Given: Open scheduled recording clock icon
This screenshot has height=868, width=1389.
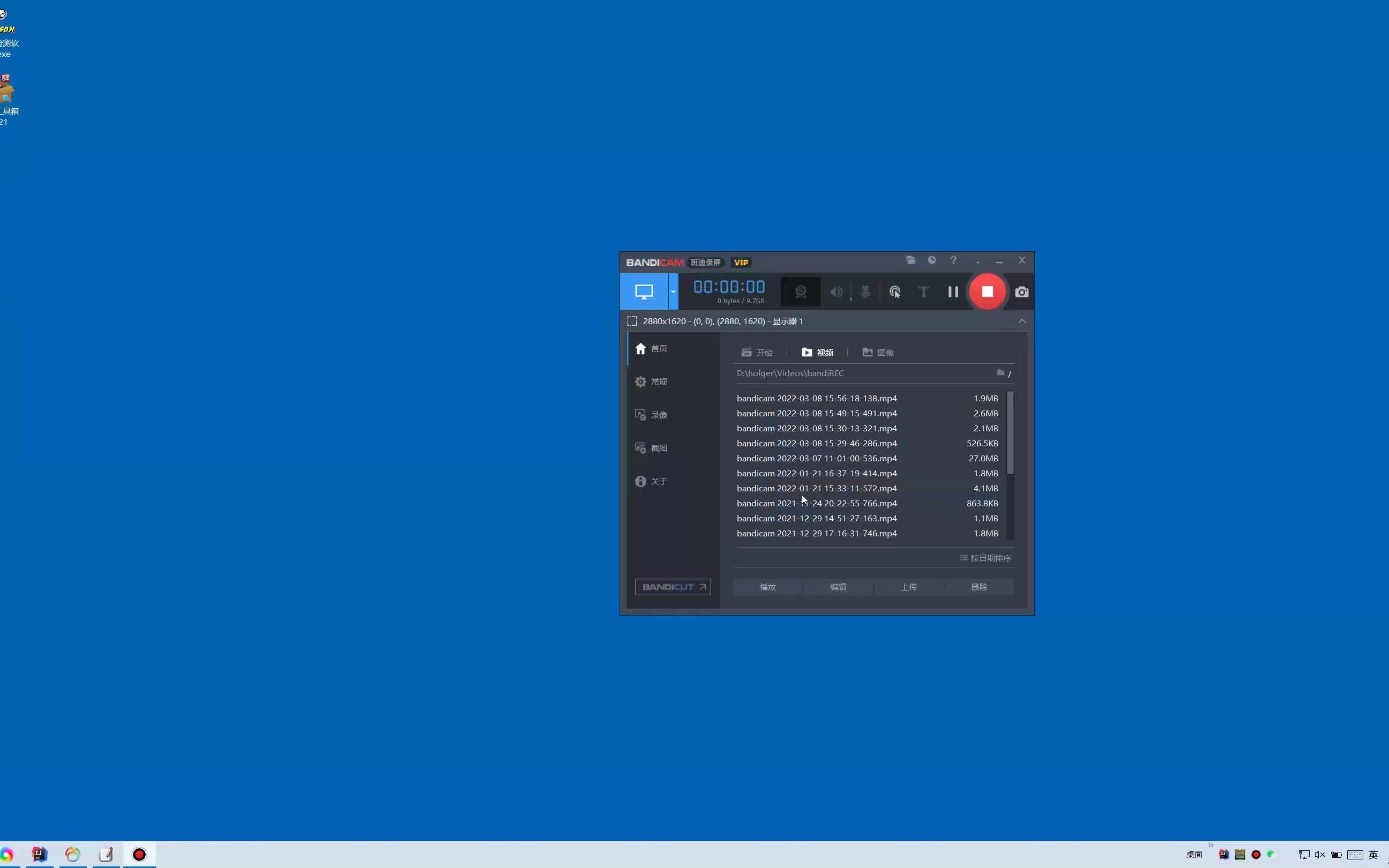Looking at the screenshot, I should click(x=931, y=260).
